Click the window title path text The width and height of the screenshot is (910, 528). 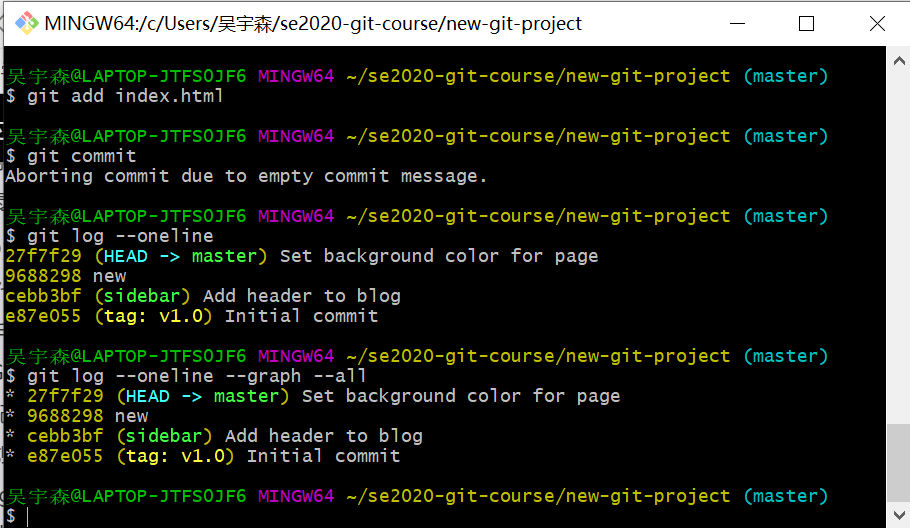point(313,23)
